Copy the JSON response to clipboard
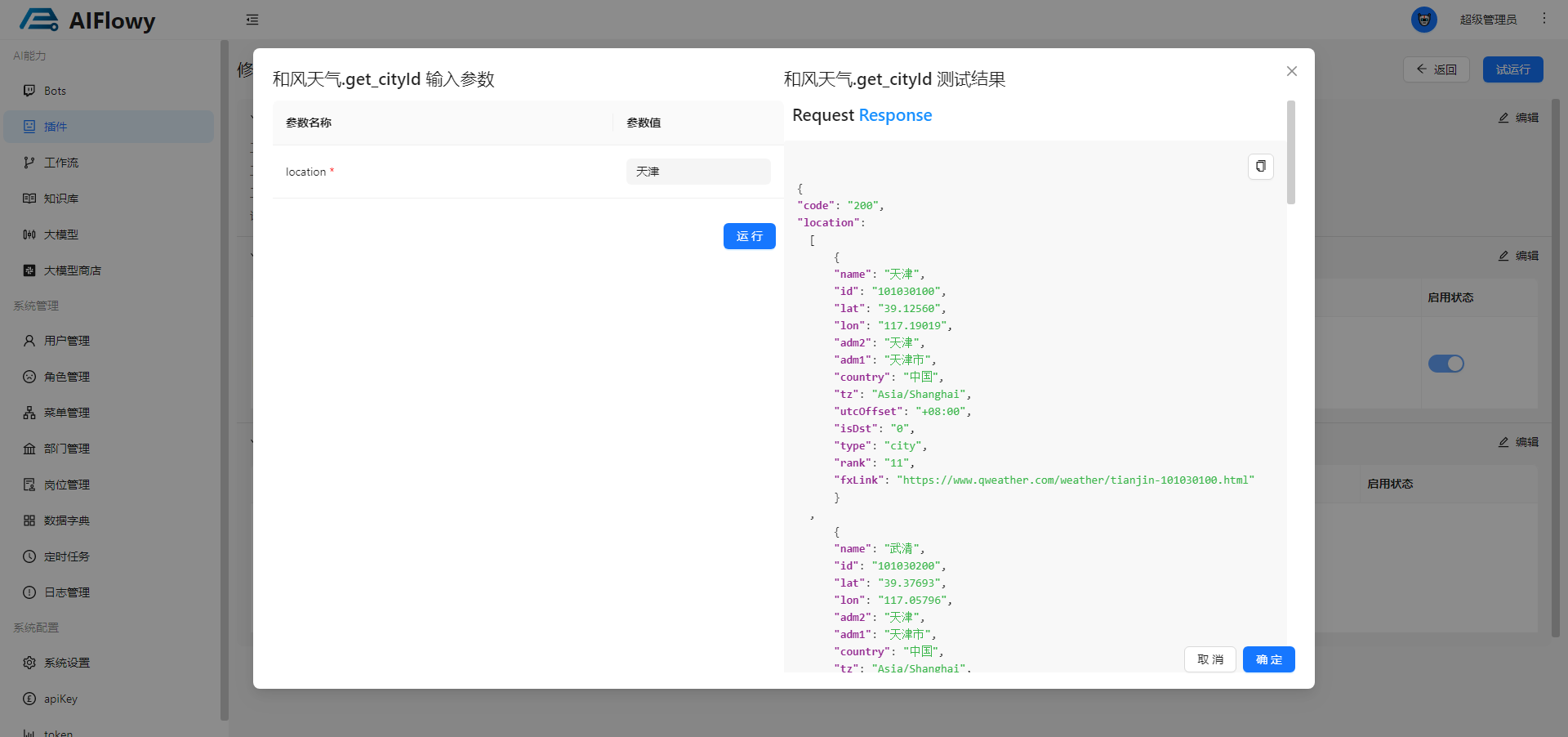The height and width of the screenshot is (737, 1568). [1260, 167]
